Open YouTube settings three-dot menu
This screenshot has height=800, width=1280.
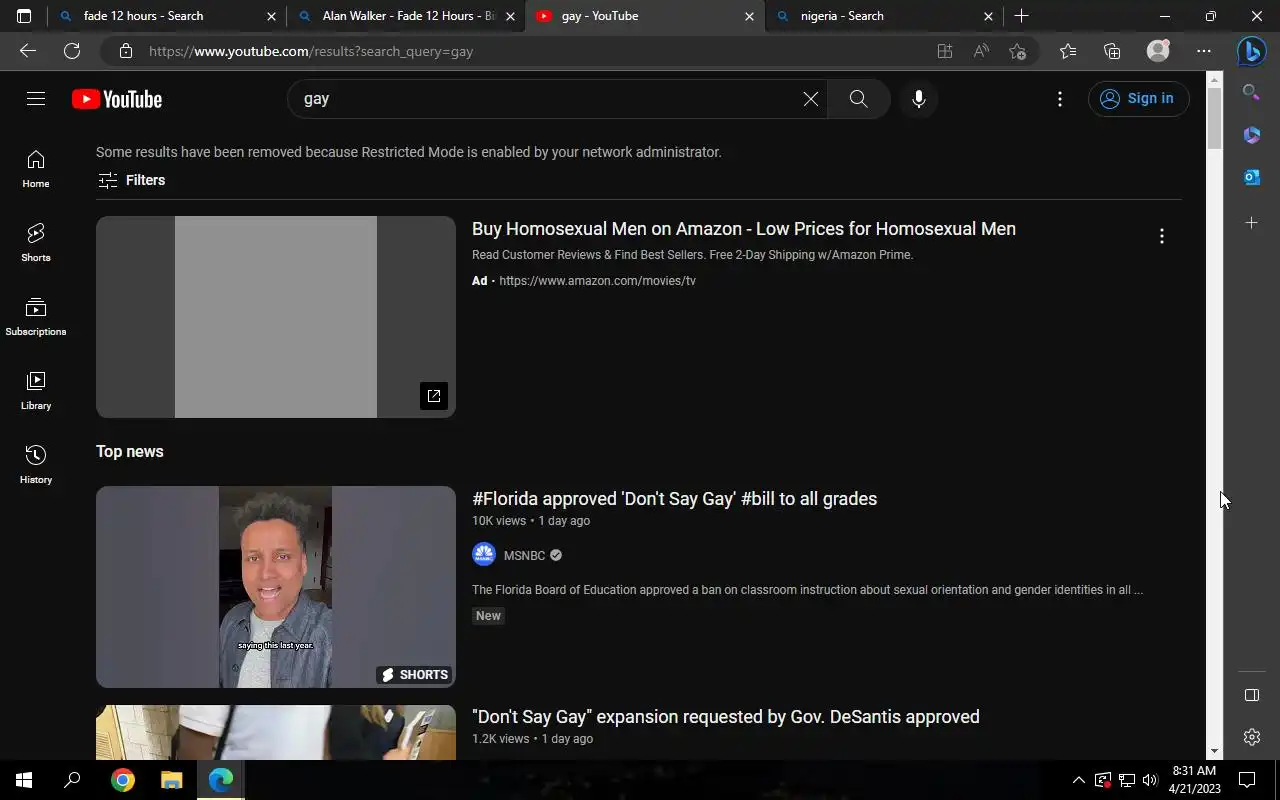(1060, 99)
